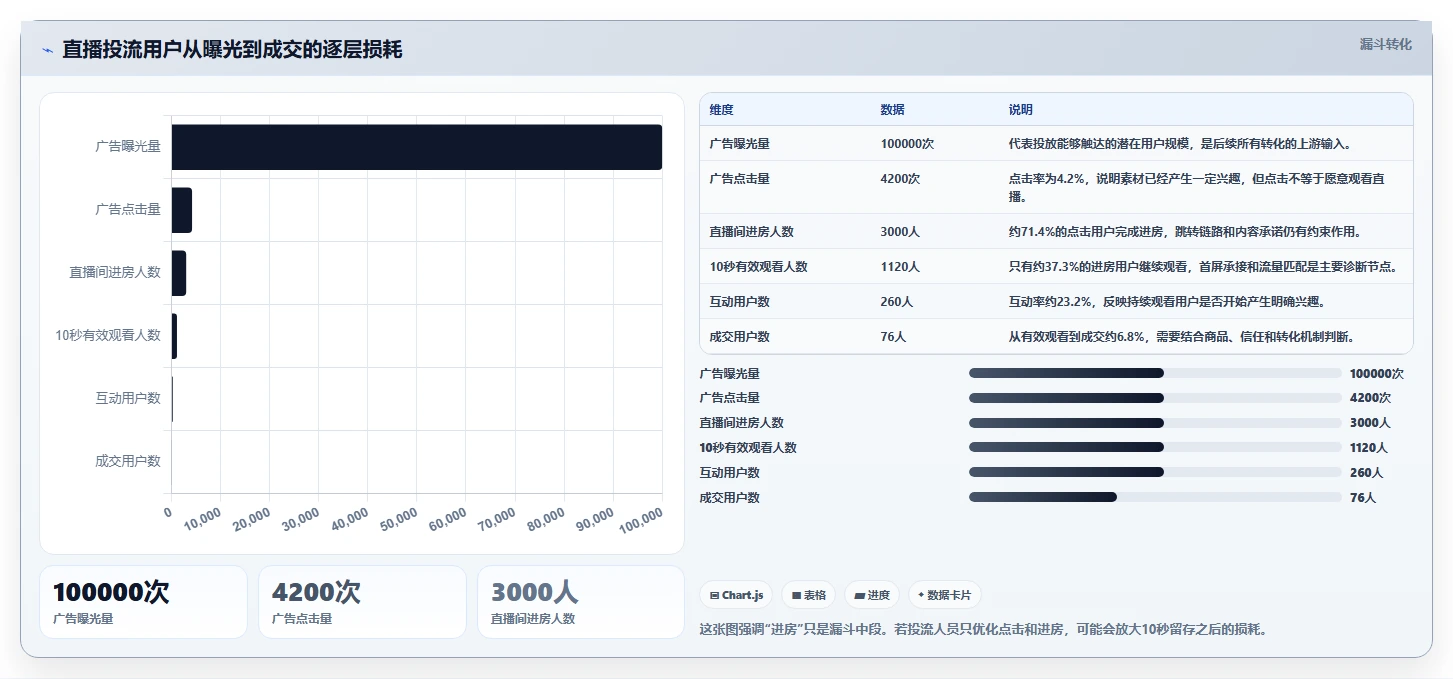Click the 互动用户数 progress bar
The width and height of the screenshot is (1453, 679).
tap(1155, 472)
